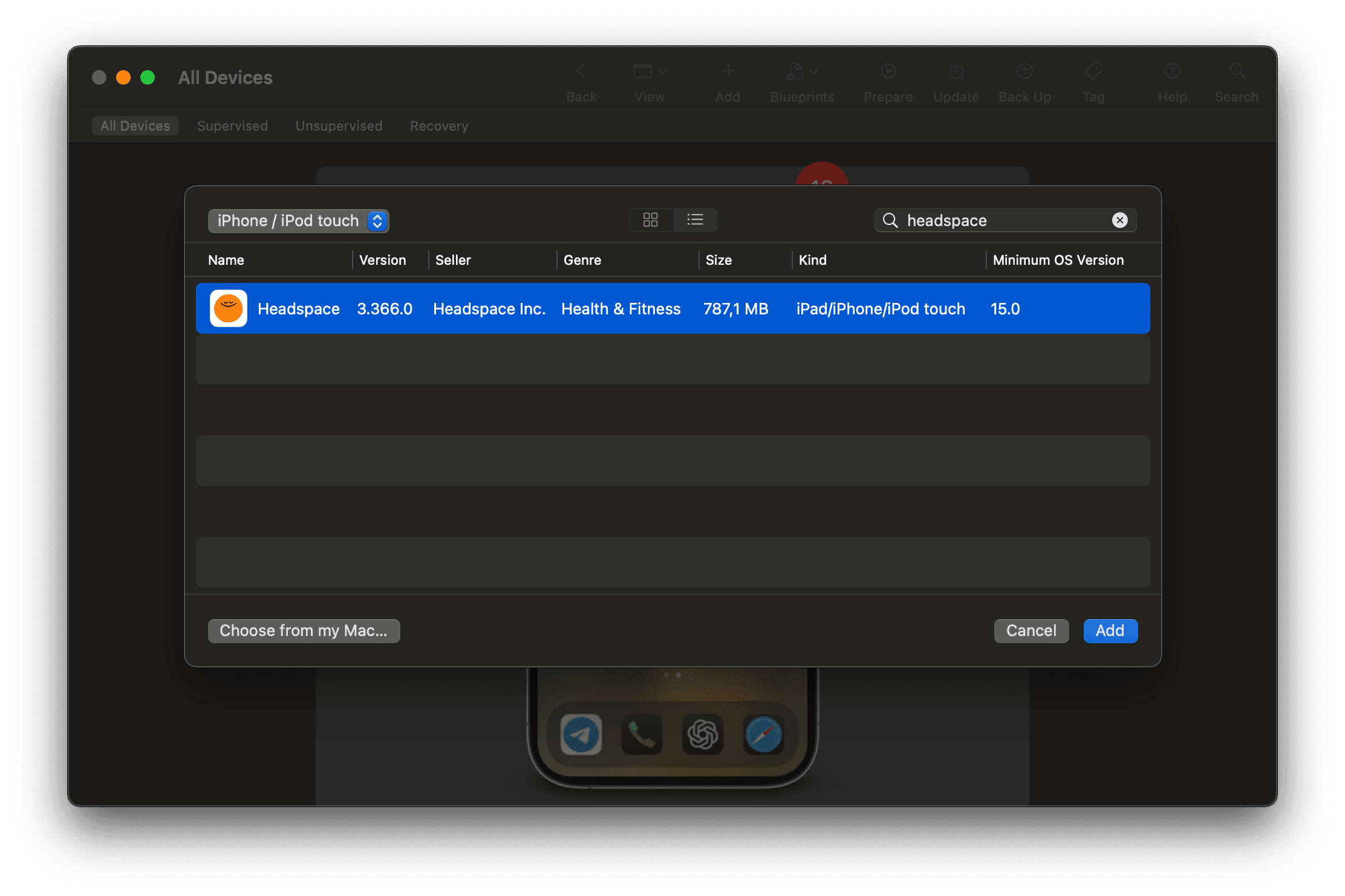Switch to the Unsupervised tab
The width and height of the screenshot is (1345, 896).
point(339,126)
